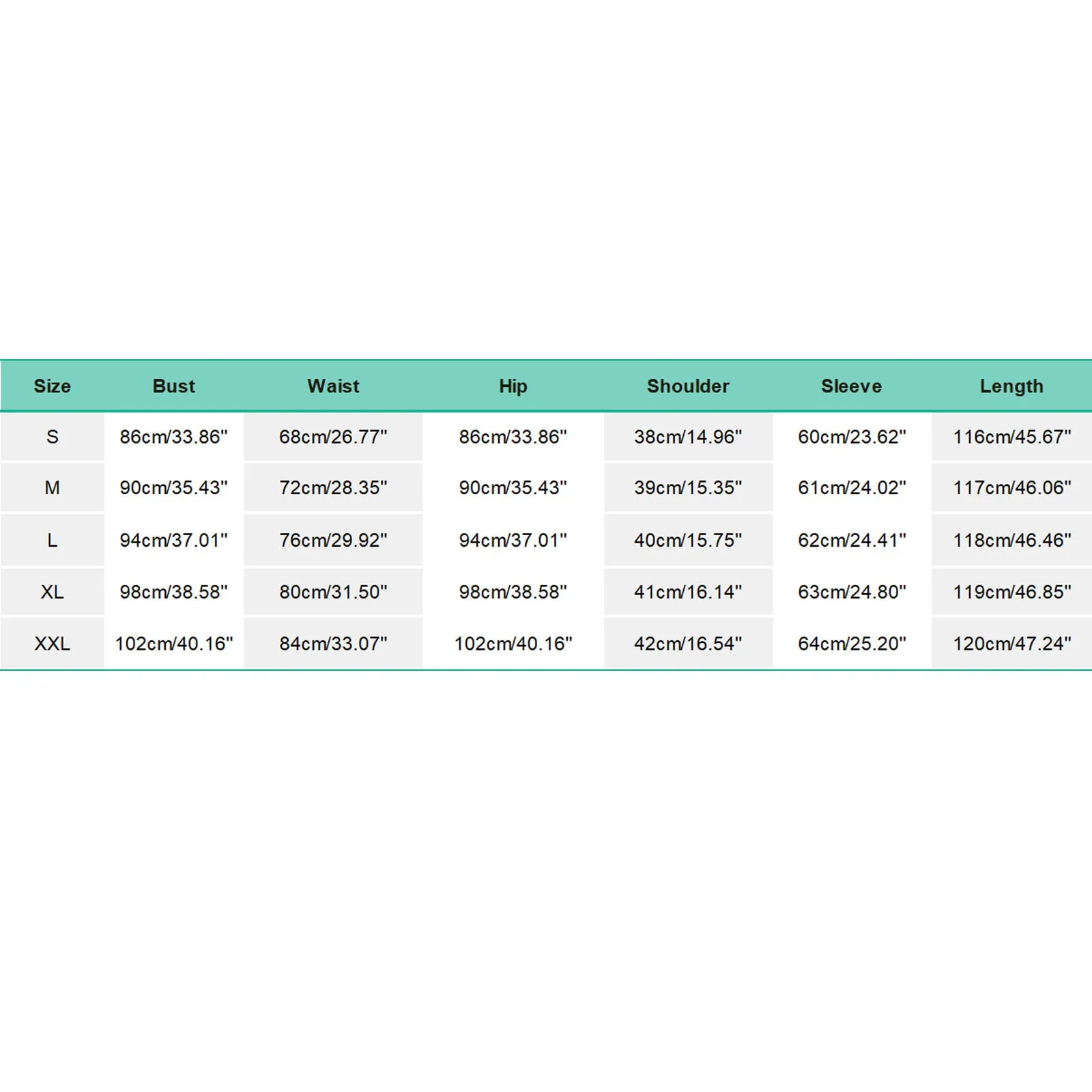Click the XL size row label
1092x1092 pixels.
52,592
